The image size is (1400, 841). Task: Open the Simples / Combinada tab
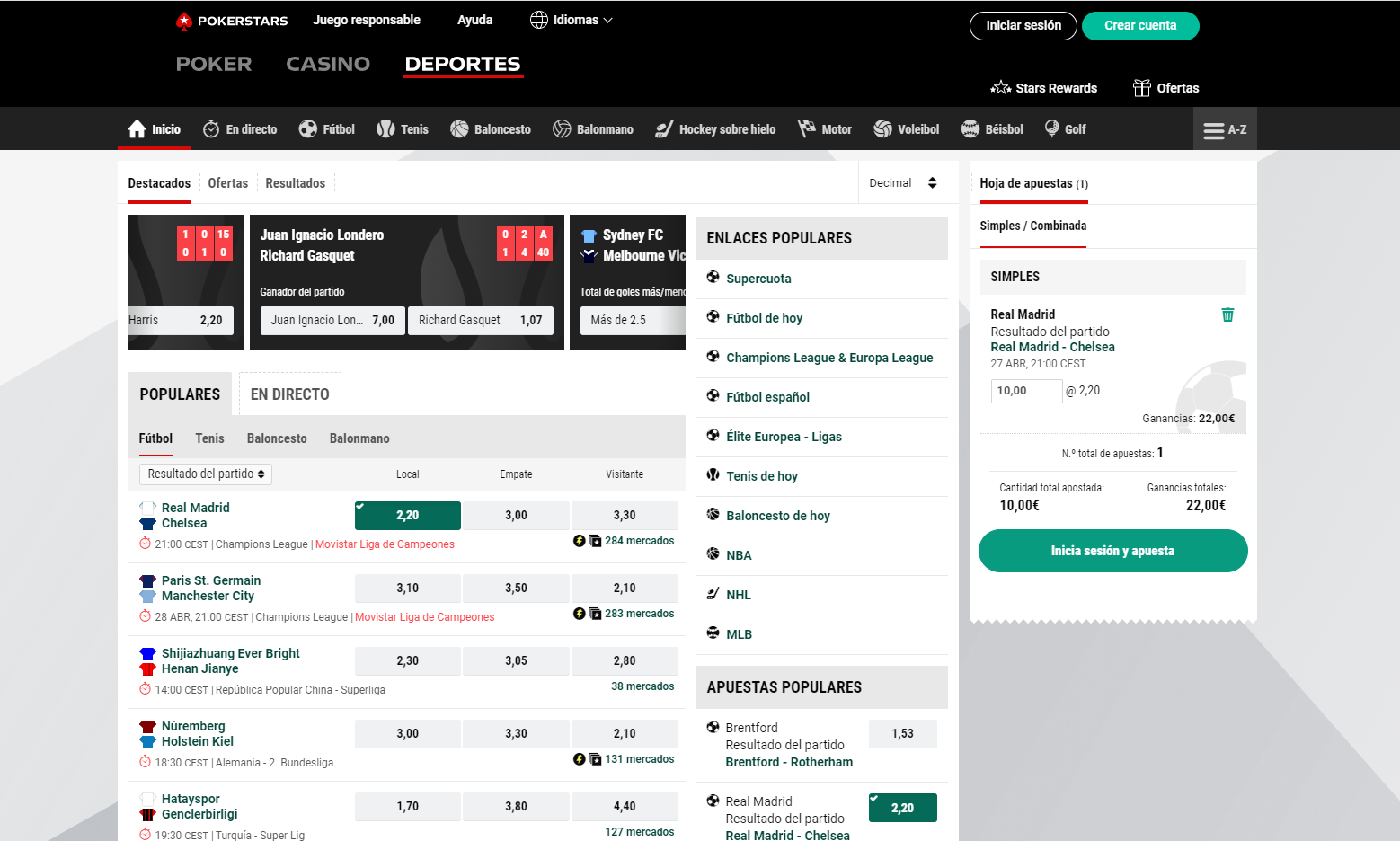(x=1033, y=226)
